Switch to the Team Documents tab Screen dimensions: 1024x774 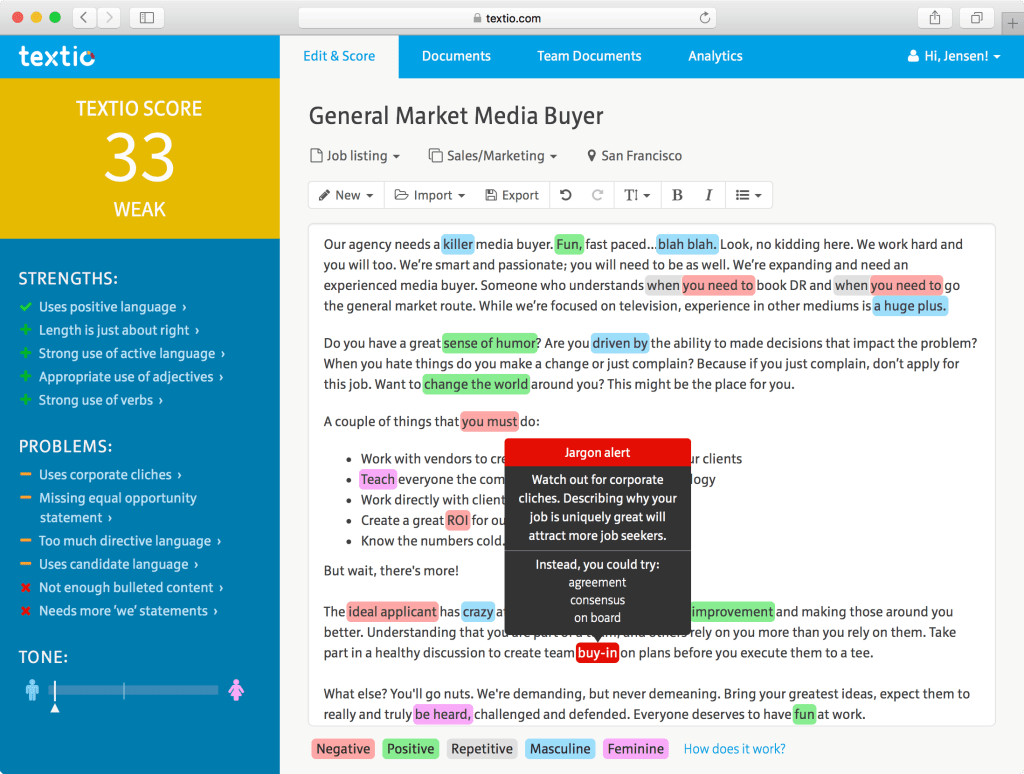pos(589,56)
